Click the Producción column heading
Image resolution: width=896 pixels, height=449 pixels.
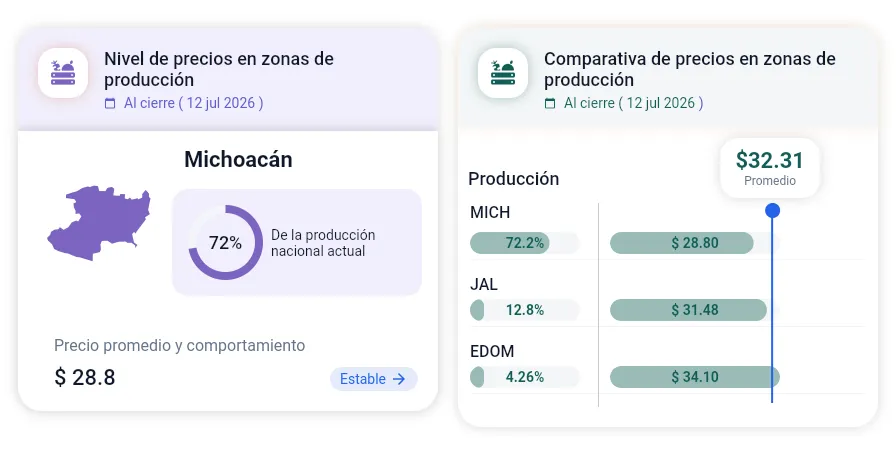pos(514,179)
